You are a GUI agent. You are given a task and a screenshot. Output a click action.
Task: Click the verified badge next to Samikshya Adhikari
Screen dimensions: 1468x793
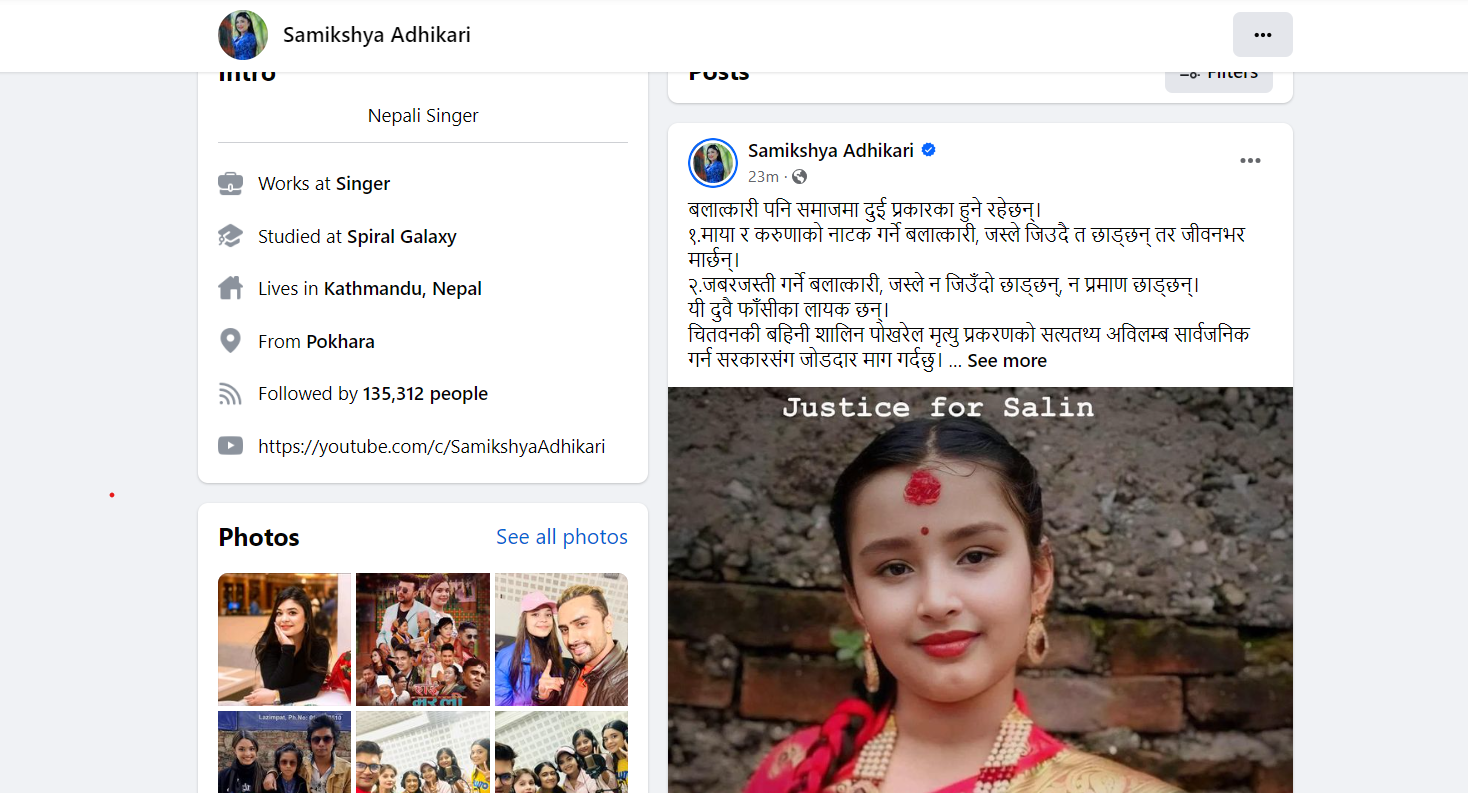tap(928, 150)
